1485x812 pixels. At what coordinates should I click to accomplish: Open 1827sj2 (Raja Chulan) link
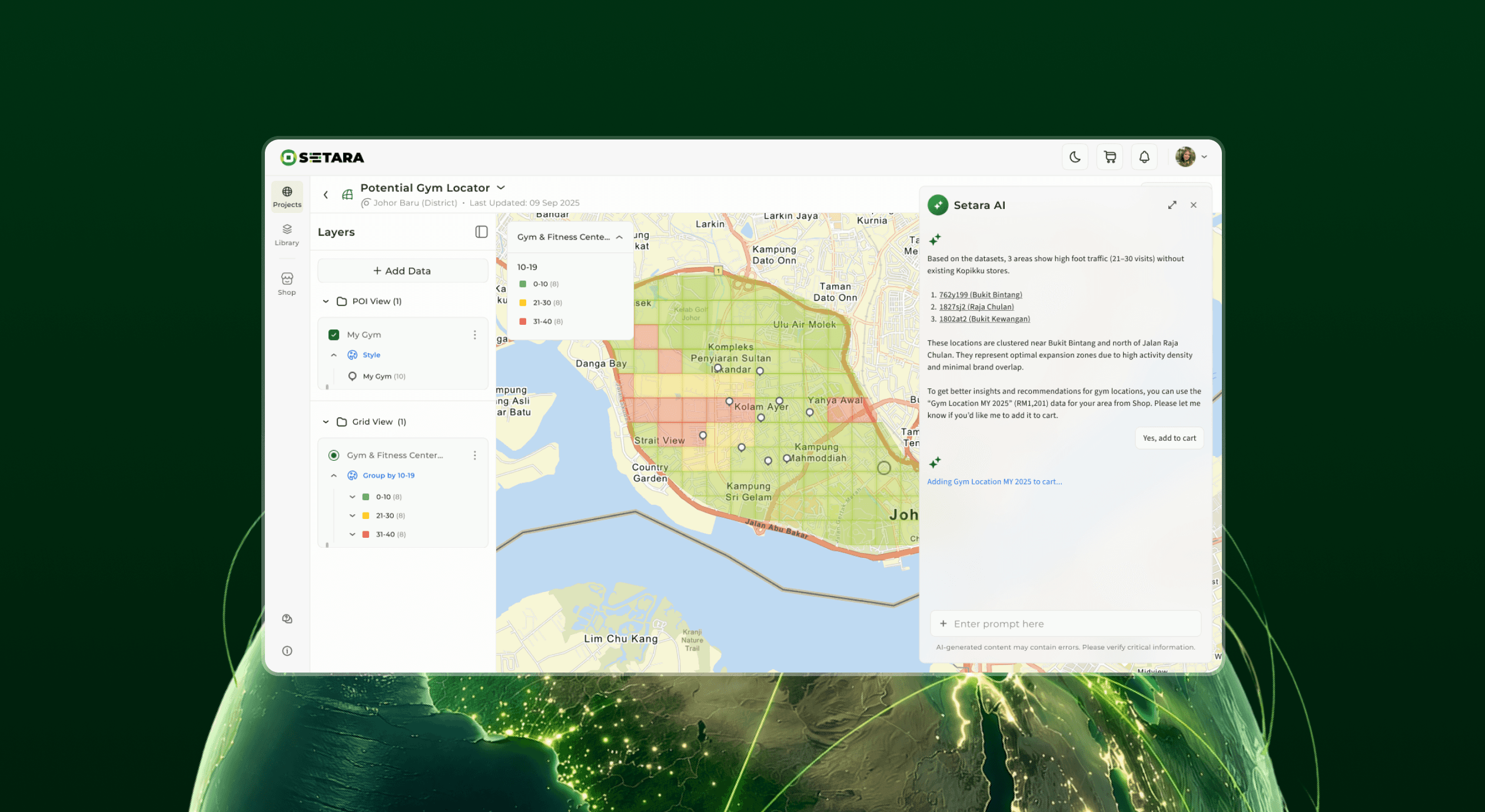[x=976, y=307]
